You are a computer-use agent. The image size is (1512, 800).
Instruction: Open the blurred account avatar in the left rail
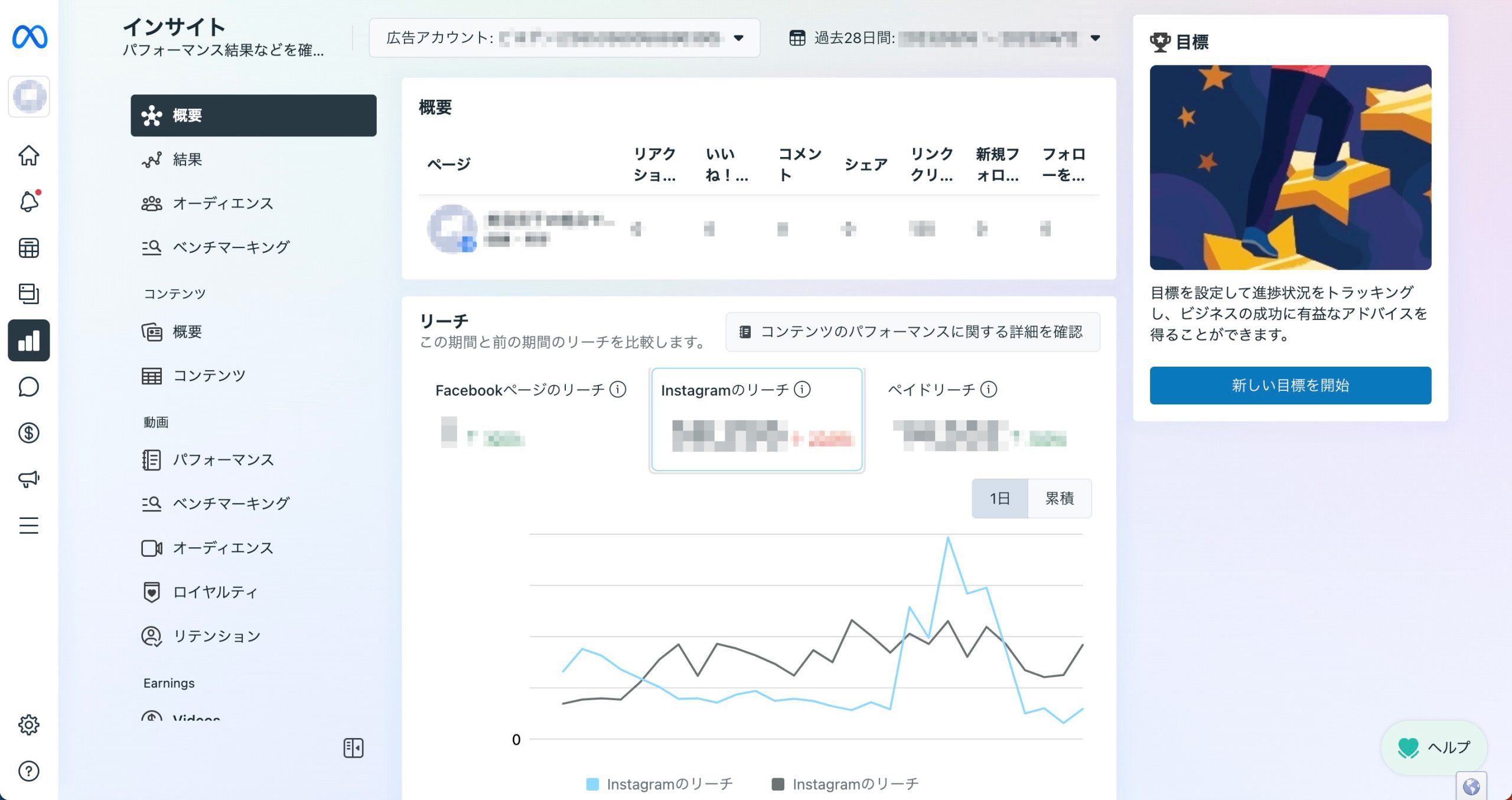tap(30, 96)
